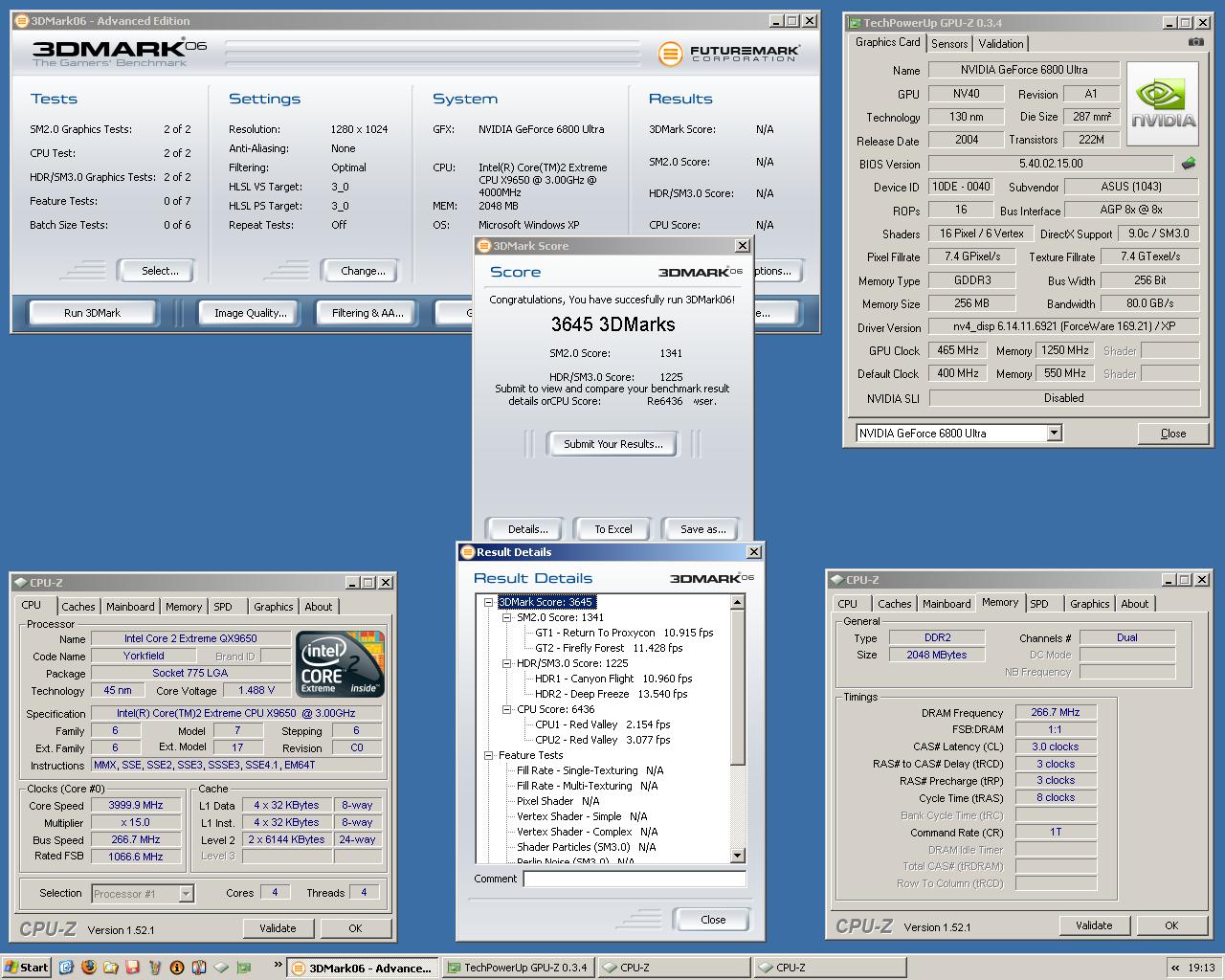1225x980 pixels.
Task: Switch to the Validation tab in GPU-Z
Action: (1001, 44)
